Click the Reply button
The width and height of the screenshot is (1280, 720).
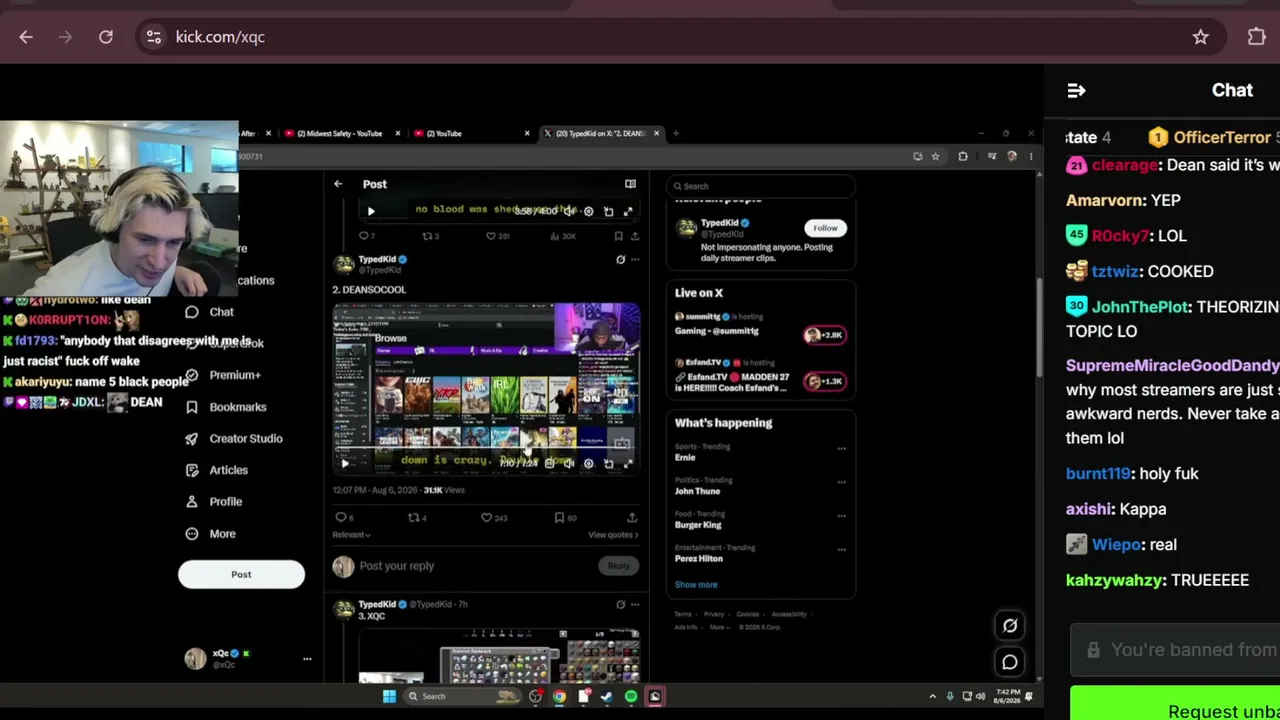[x=619, y=566]
